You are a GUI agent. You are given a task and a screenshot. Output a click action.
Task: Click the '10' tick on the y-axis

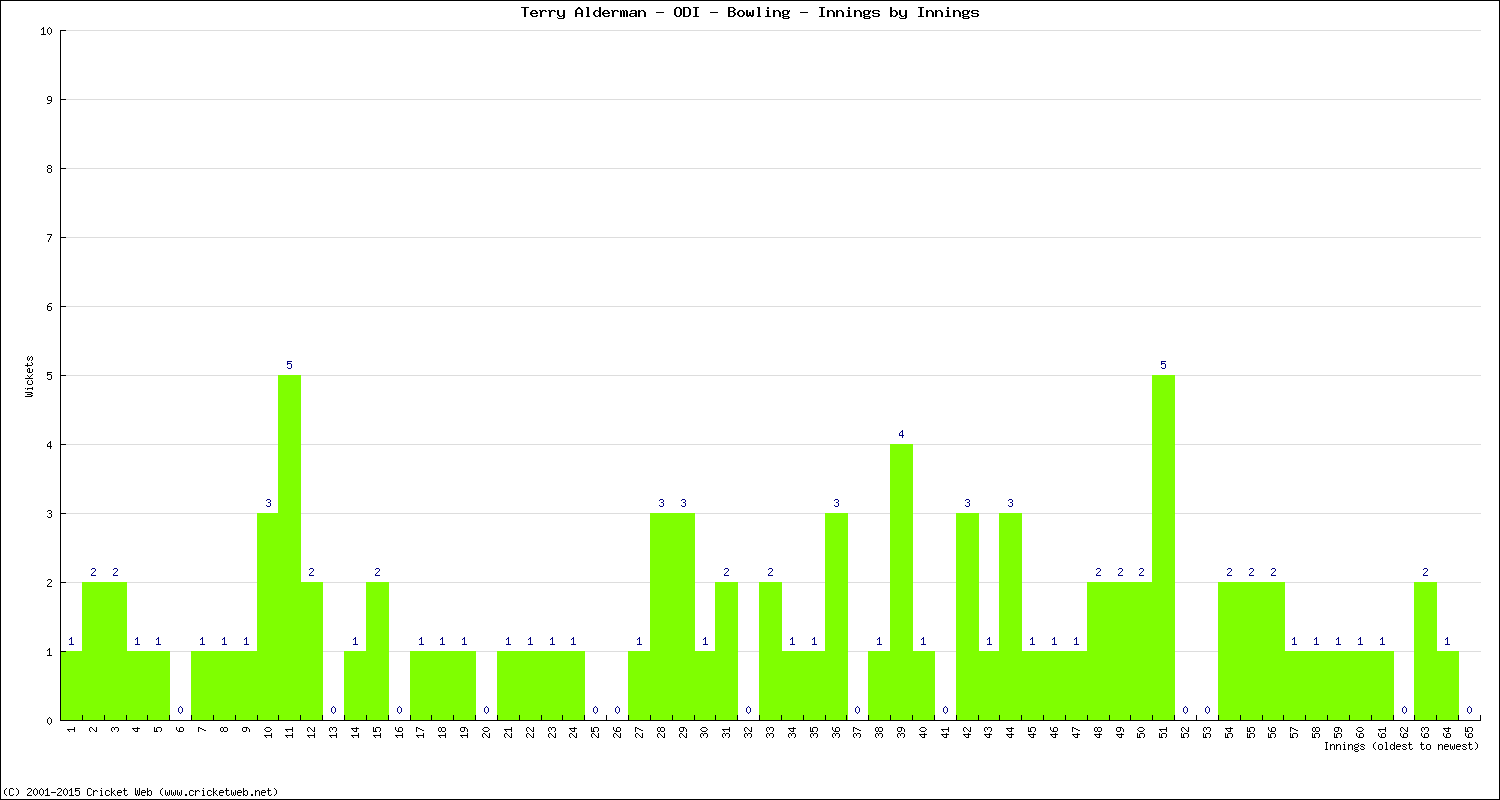click(x=46, y=31)
